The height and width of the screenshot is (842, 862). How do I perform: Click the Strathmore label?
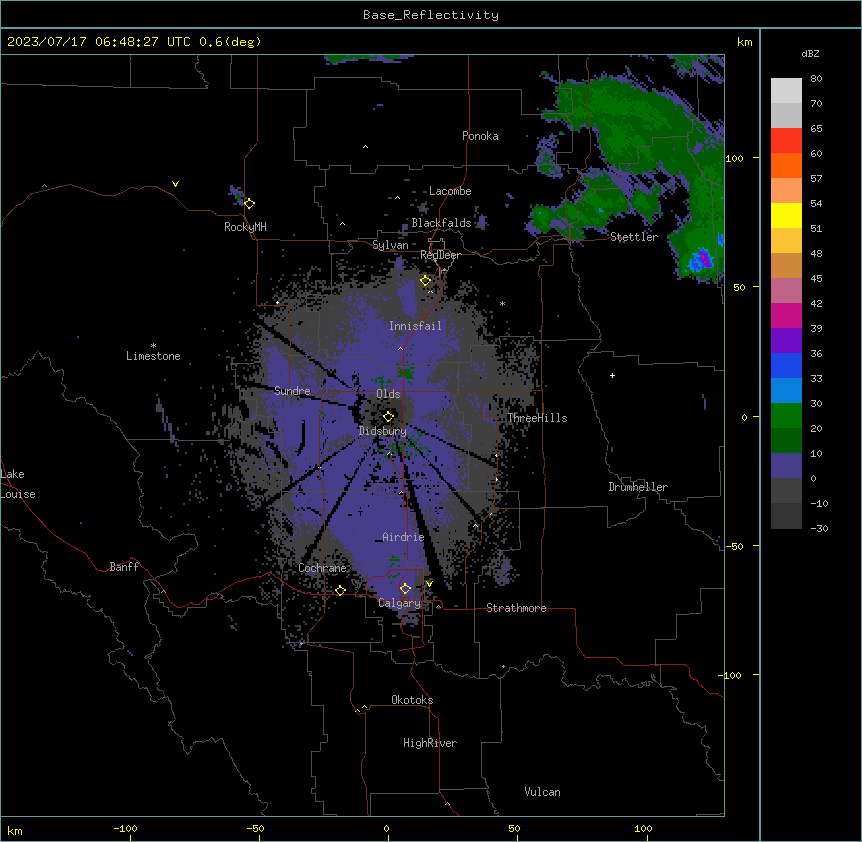(516, 608)
